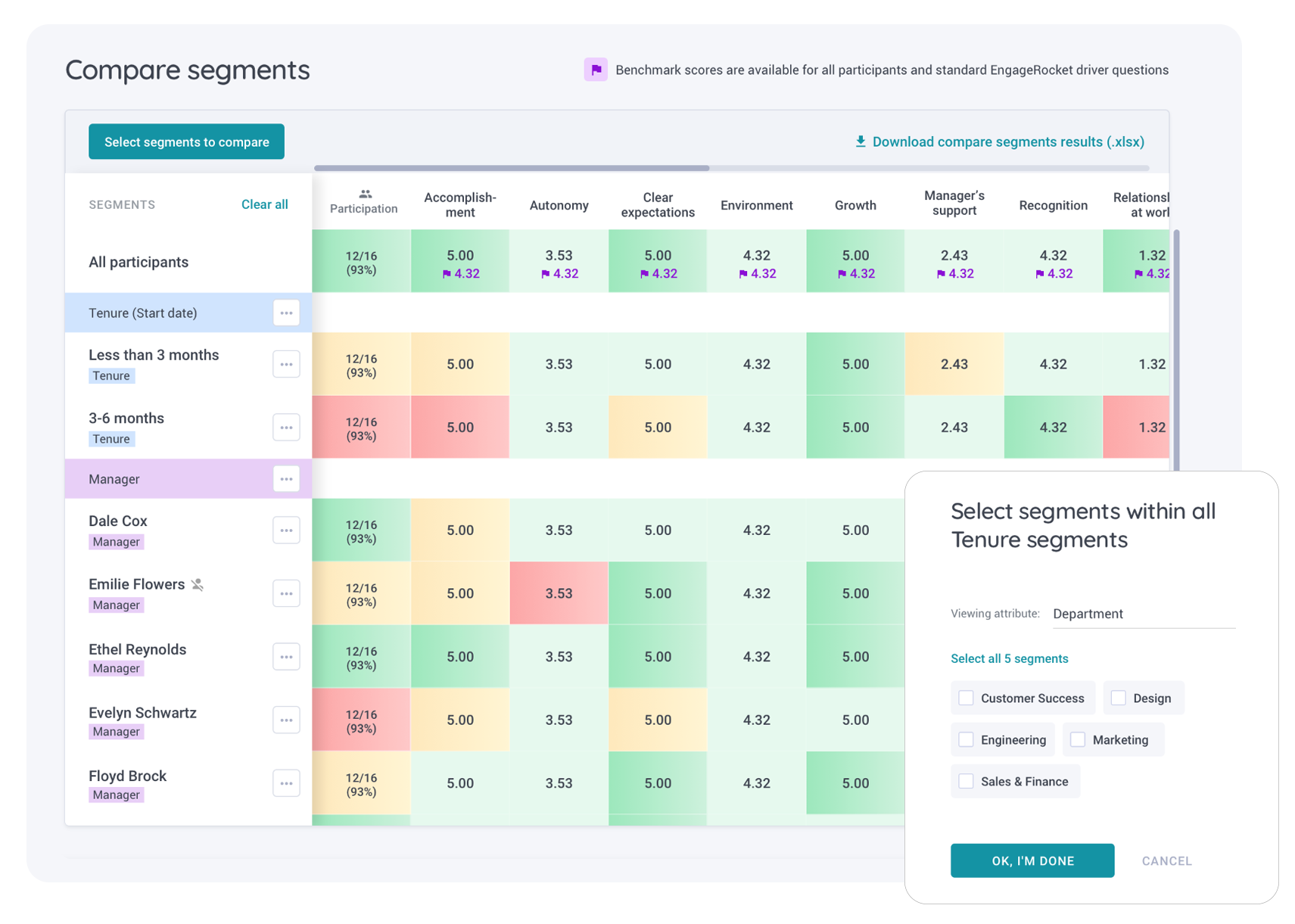
Task: Click the participants icon above Participation column
Action: (364, 194)
